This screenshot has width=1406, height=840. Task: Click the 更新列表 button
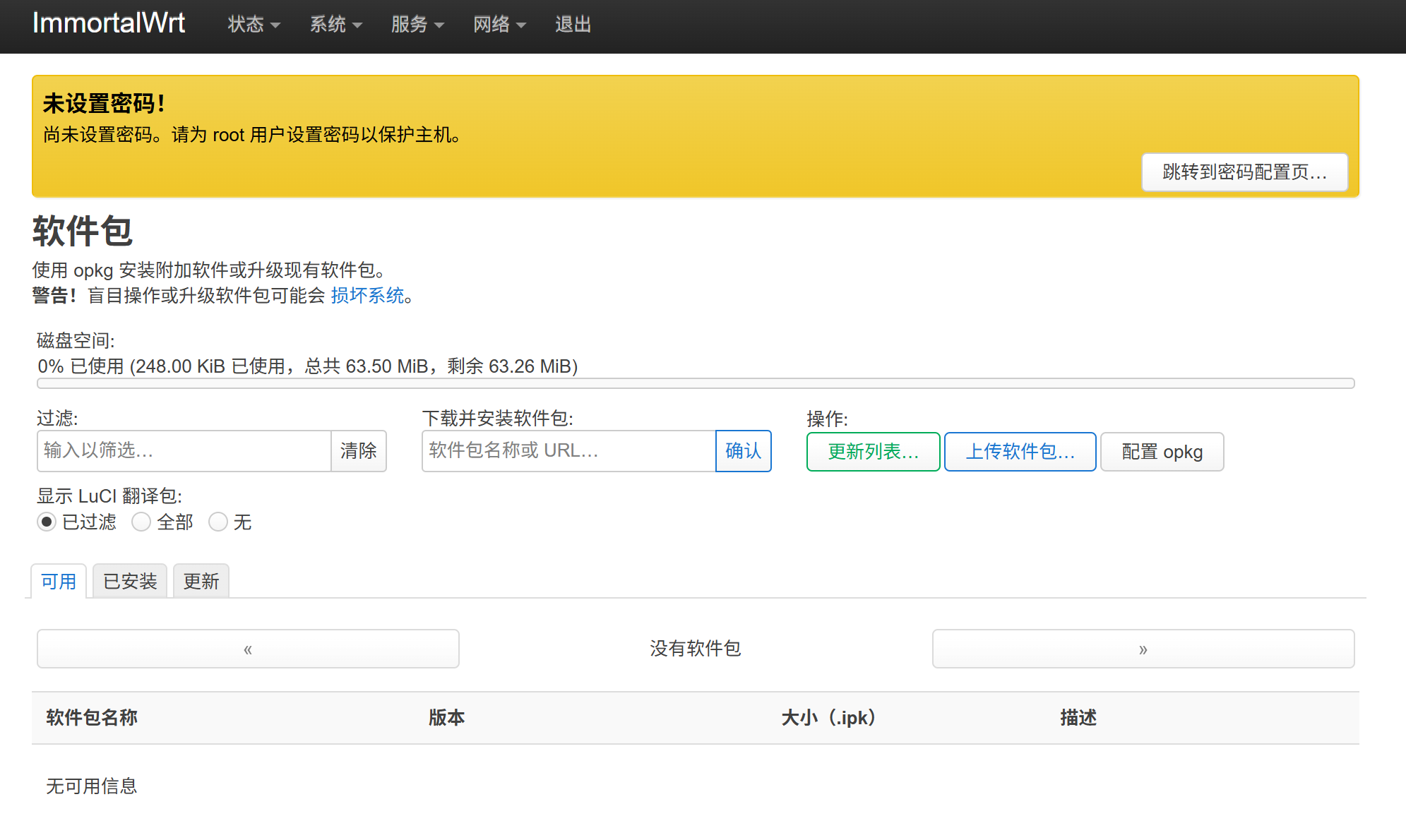click(873, 452)
